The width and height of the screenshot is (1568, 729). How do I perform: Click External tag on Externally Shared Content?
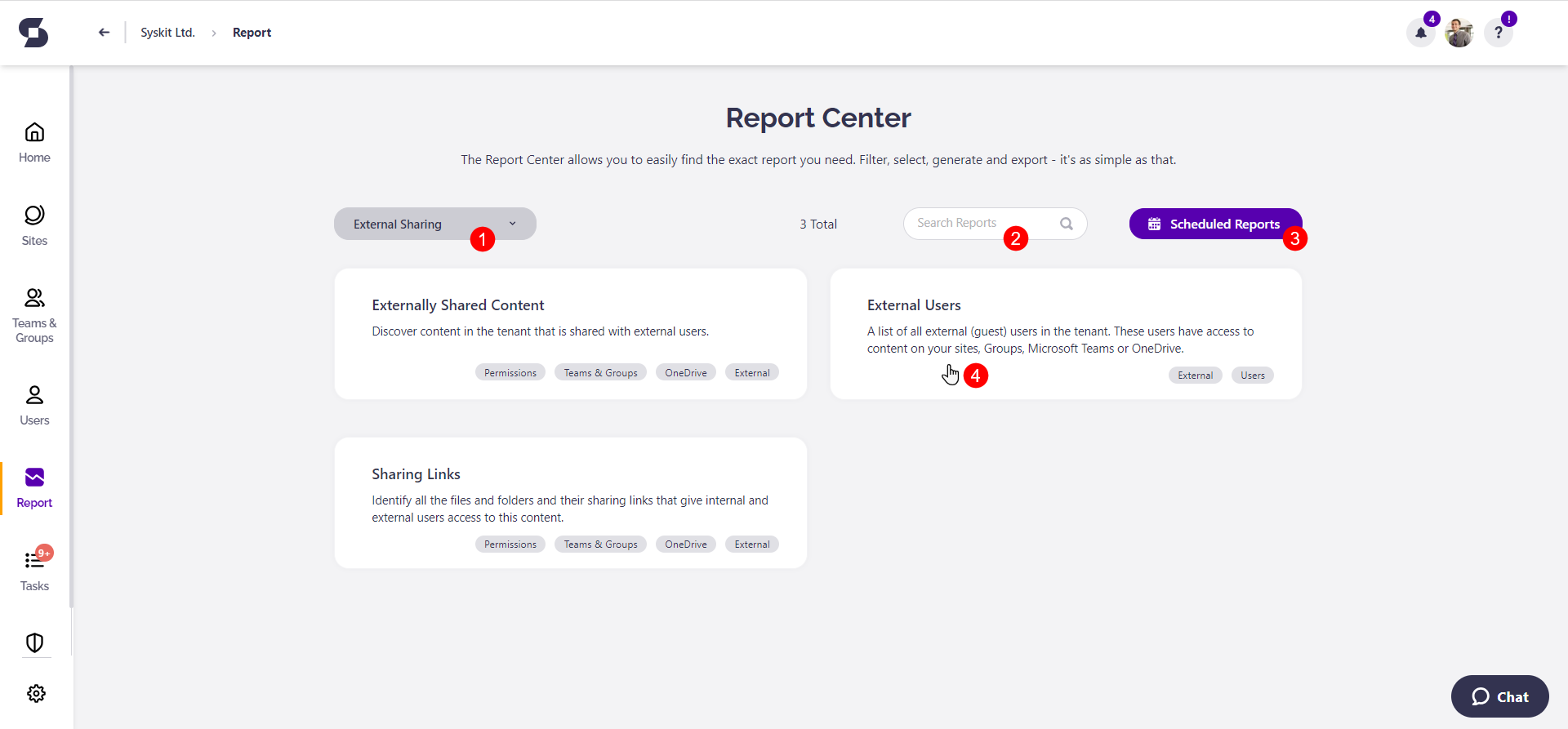tap(752, 372)
